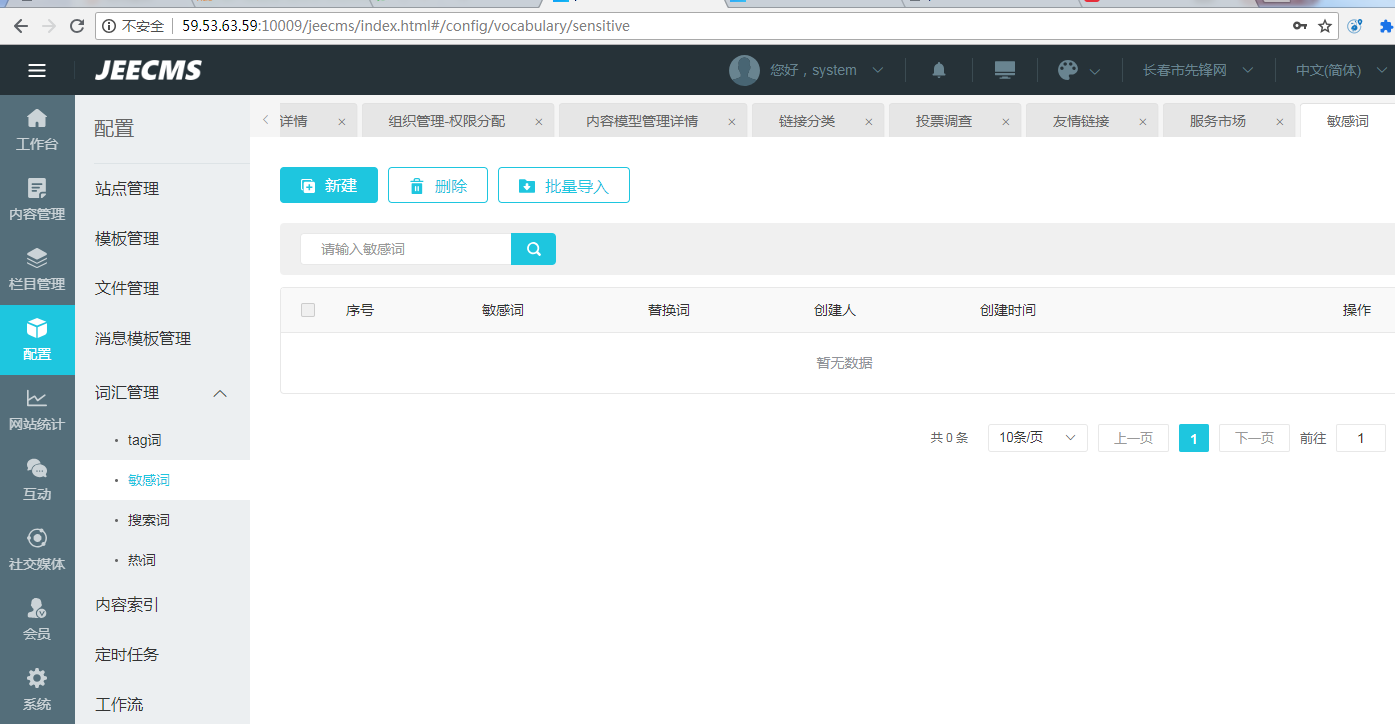This screenshot has width=1395, height=724.
Task: Open 会员 sidebar icon
Action: click(x=37, y=619)
